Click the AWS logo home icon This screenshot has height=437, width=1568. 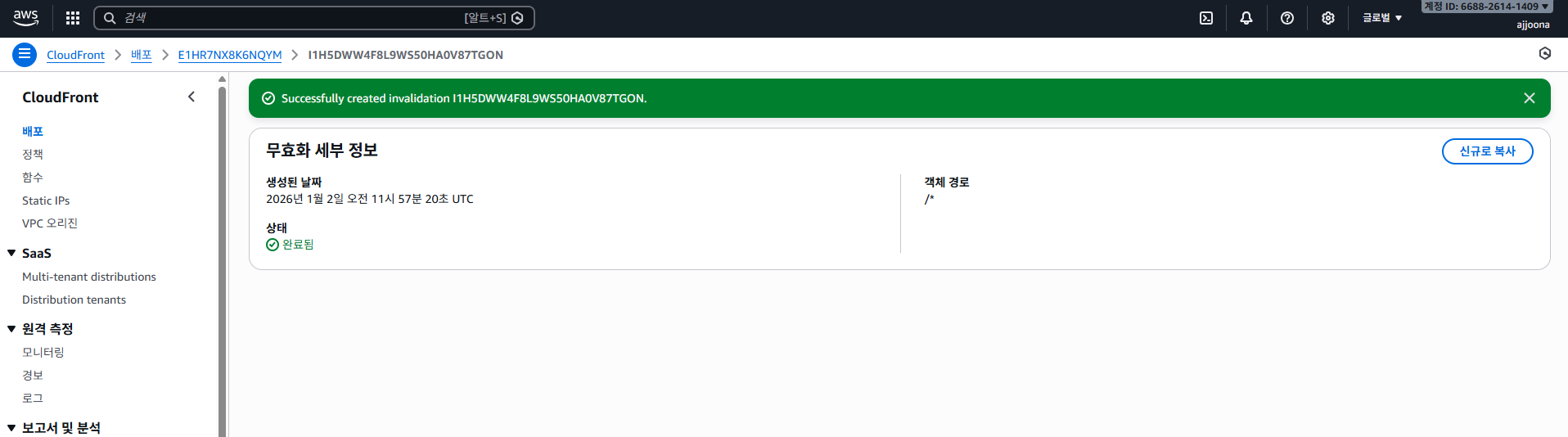[26, 17]
